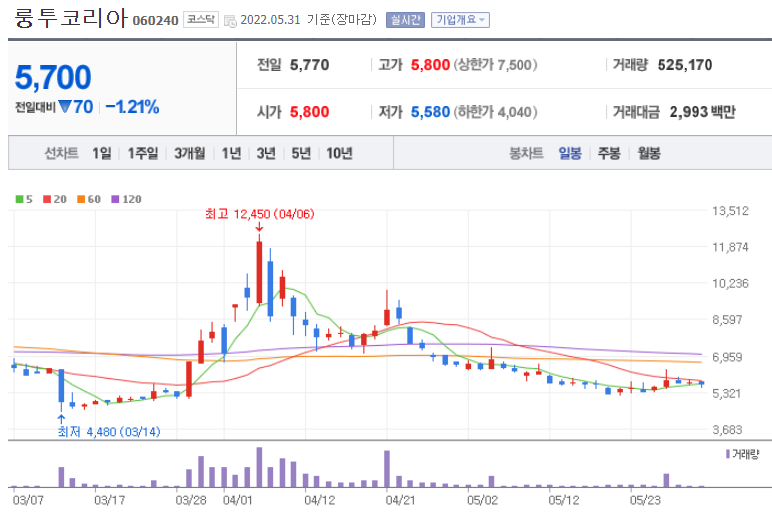Click the 저가 5,580 value
Viewport: 772px width, 518px height.
point(430,112)
